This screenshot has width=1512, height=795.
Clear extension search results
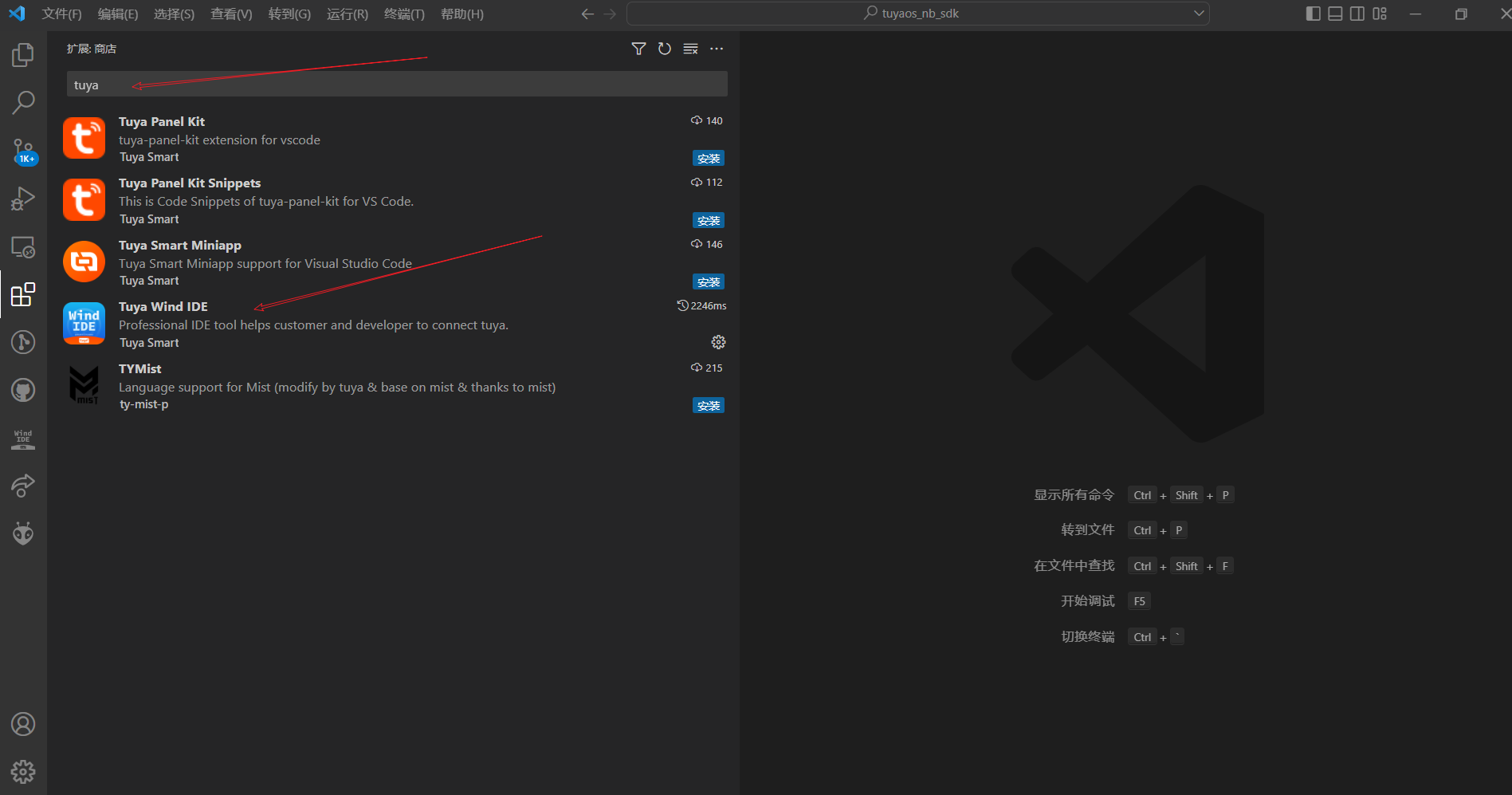[x=691, y=49]
